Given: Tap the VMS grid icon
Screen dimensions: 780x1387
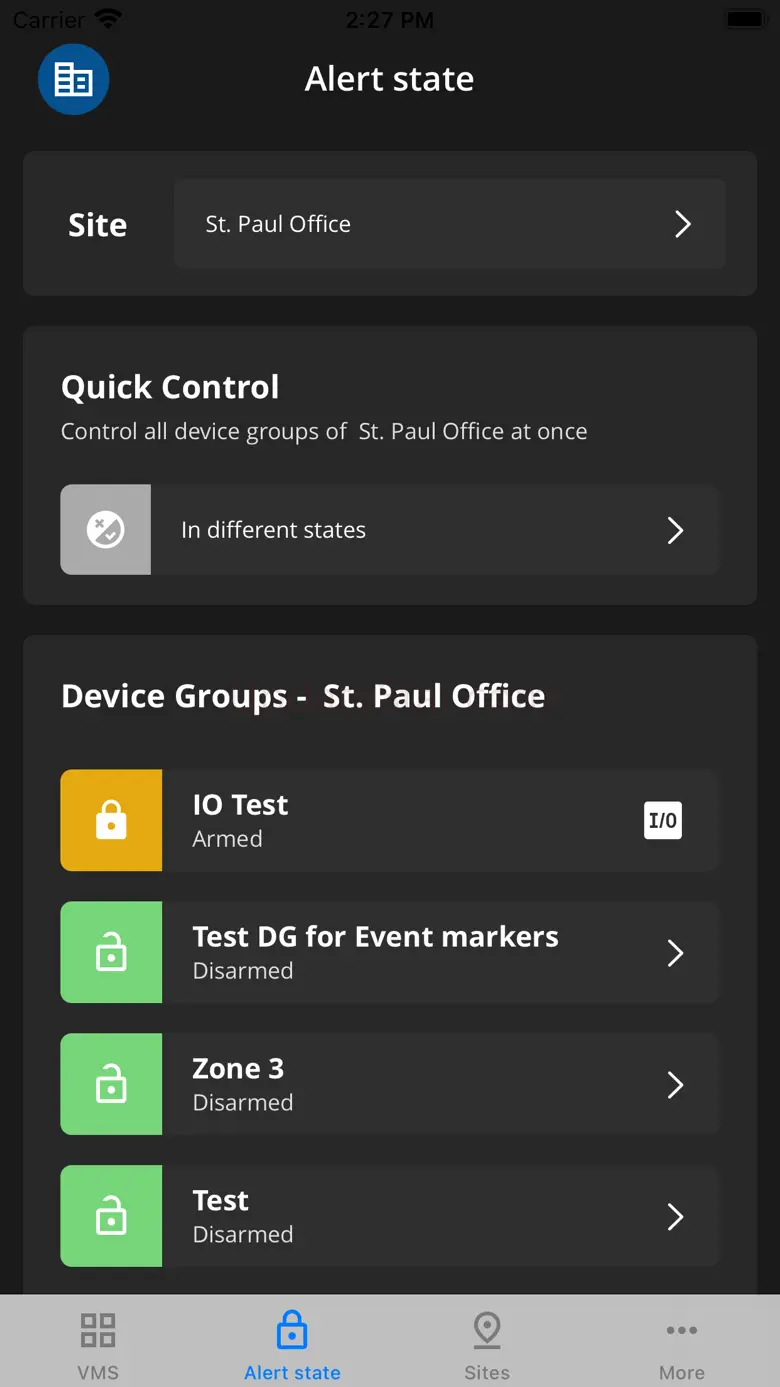Looking at the screenshot, I should point(98,1330).
